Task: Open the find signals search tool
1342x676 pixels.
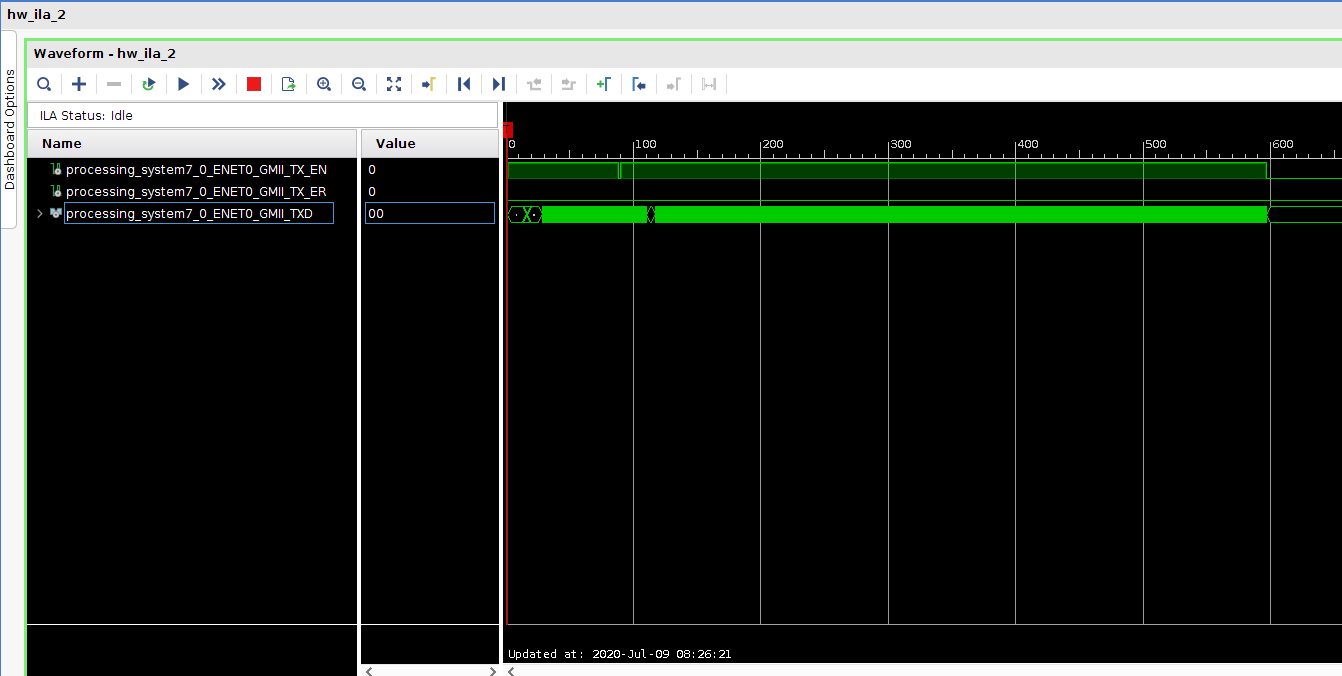Action: tap(44, 84)
